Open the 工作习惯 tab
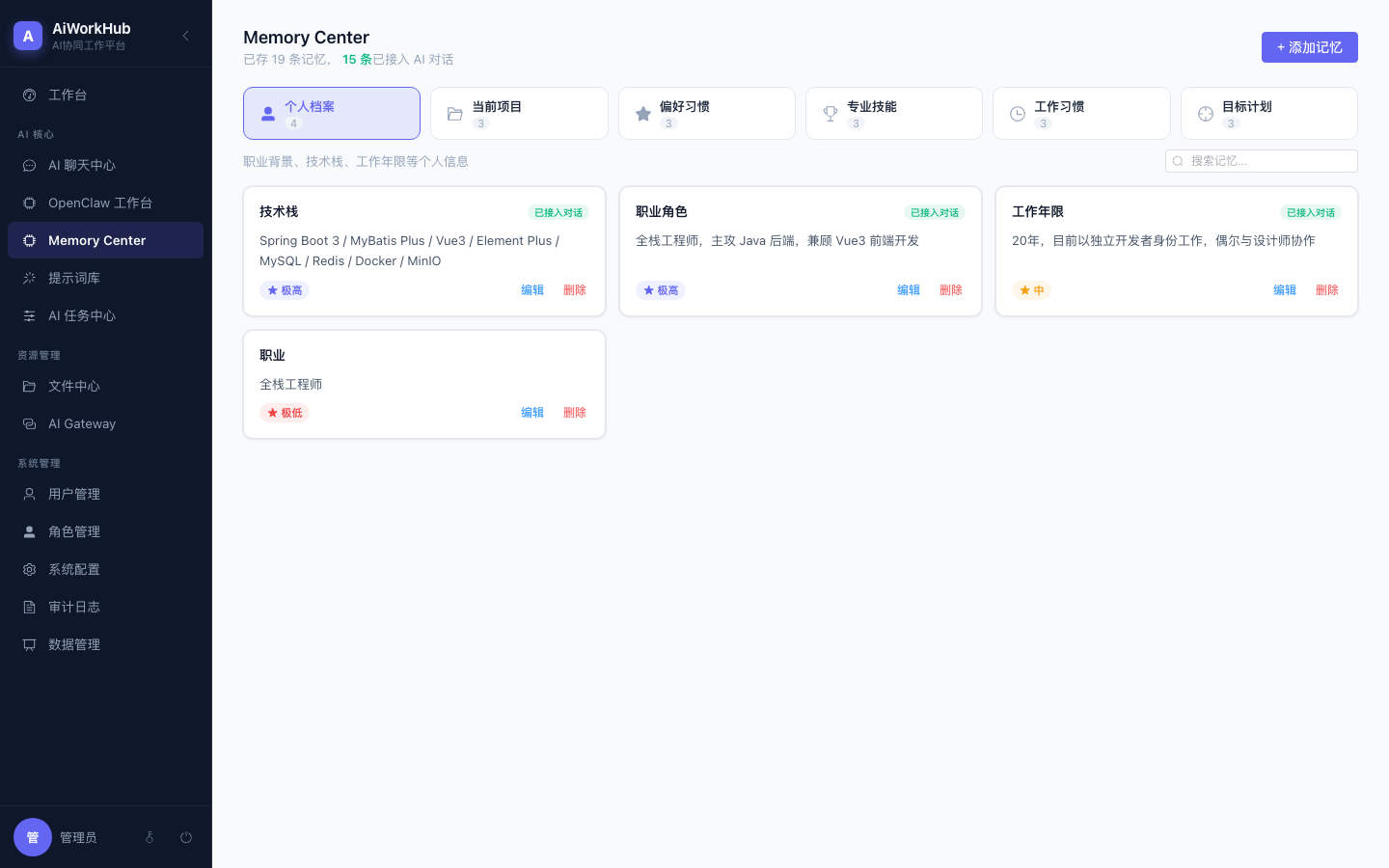Viewport: 1389px width, 868px height. 1081,114
